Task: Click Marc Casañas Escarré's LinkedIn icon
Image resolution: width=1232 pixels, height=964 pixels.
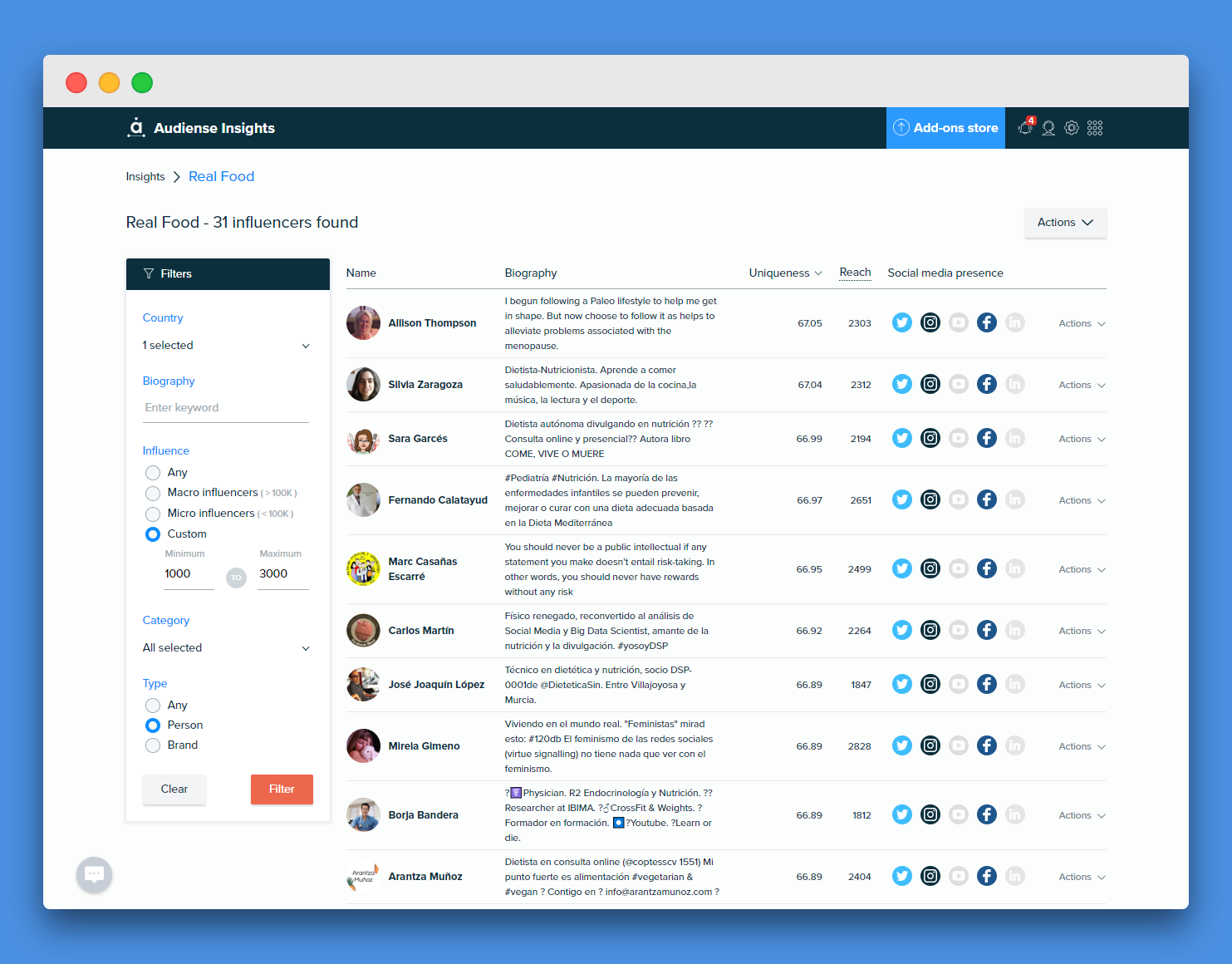Action: (x=1015, y=568)
